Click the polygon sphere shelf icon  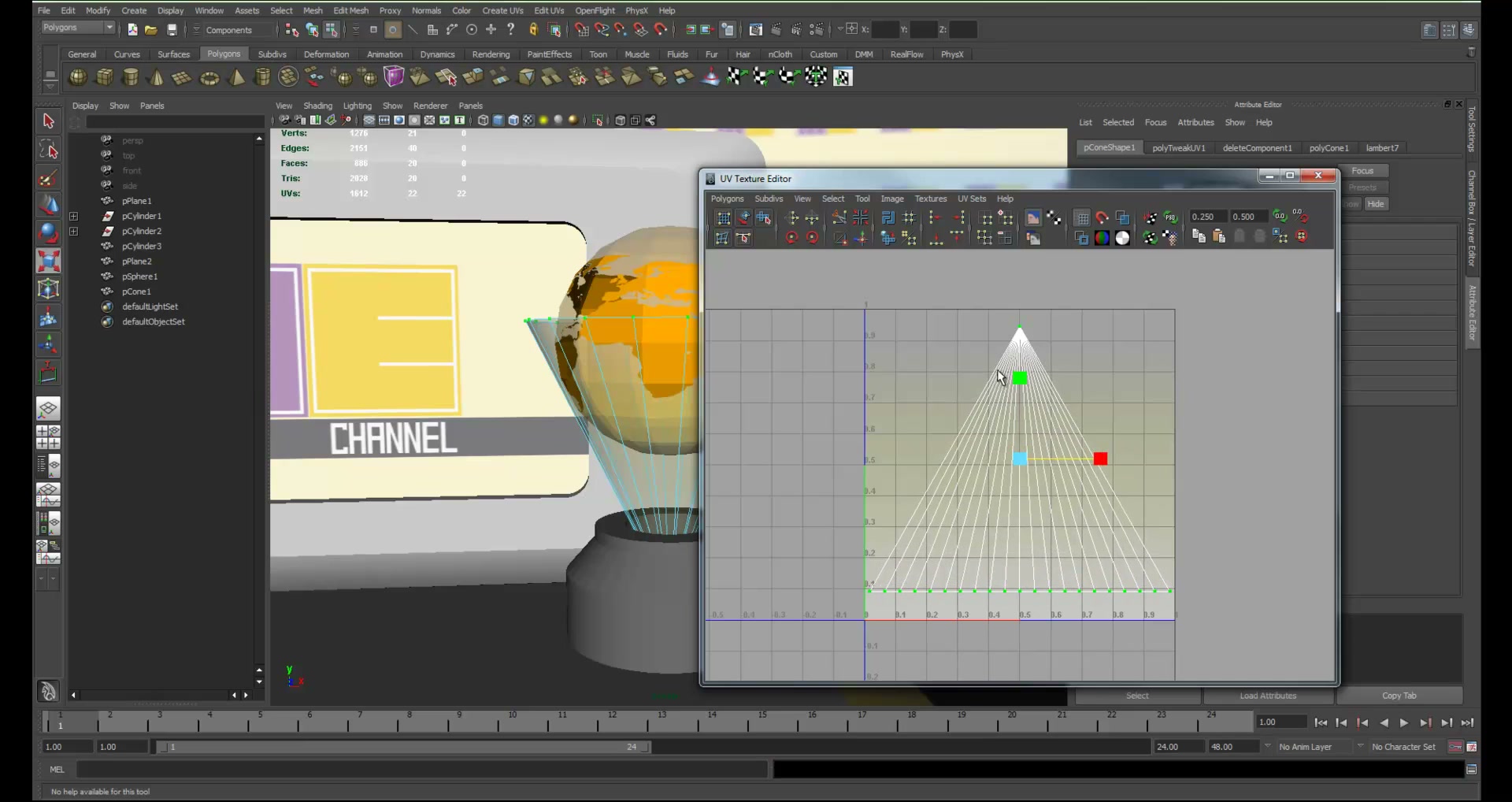(77, 77)
